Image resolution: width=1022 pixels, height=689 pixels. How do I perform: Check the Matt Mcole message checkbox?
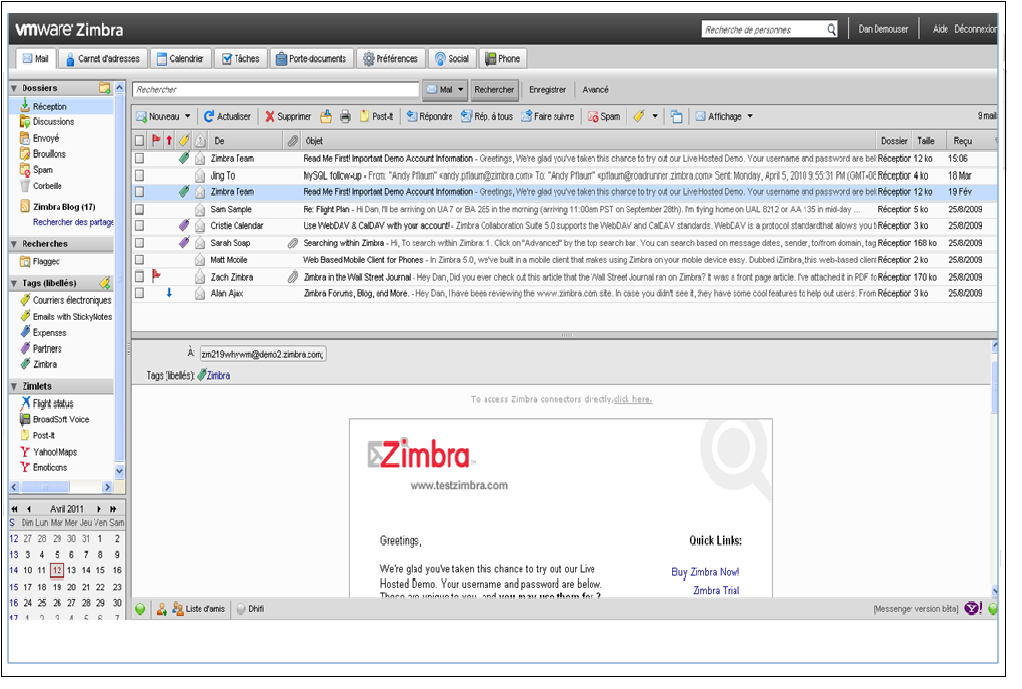coord(139,259)
